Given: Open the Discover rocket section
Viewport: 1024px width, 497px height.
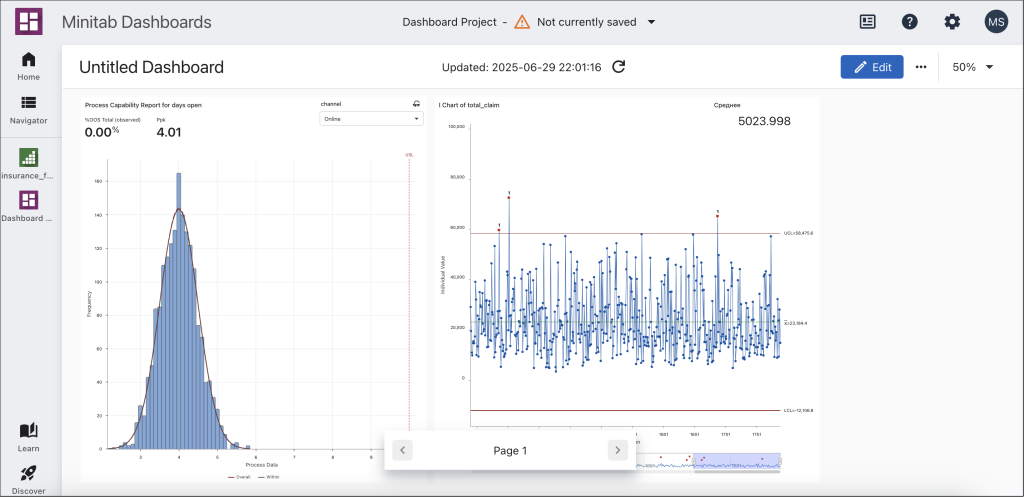Looking at the screenshot, I should tap(29, 481).
